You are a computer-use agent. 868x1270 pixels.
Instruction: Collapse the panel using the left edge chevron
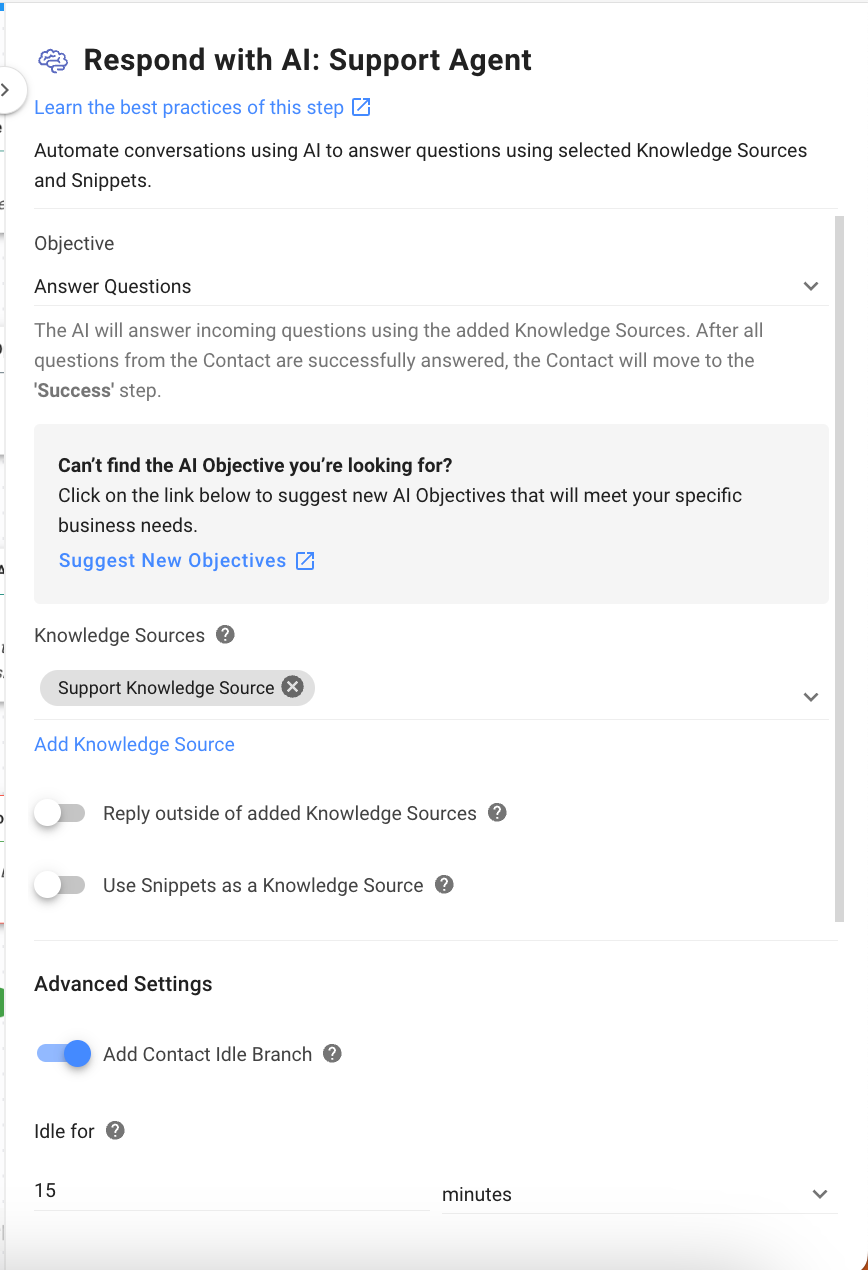point(3,89)
